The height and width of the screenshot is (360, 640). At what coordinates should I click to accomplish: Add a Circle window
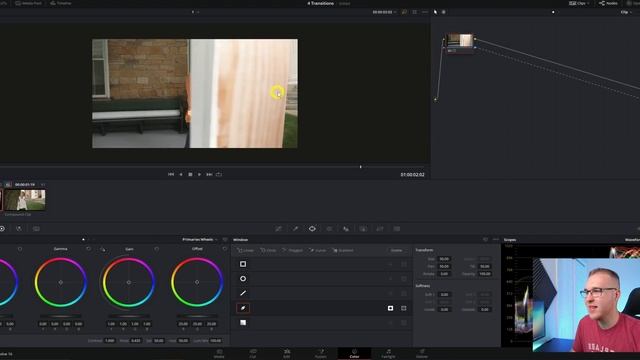[x=268, y=250]
